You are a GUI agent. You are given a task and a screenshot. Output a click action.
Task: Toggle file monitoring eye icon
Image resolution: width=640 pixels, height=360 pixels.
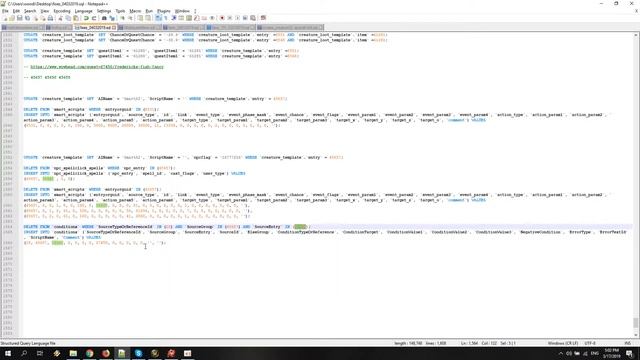[x=212, y=18]
